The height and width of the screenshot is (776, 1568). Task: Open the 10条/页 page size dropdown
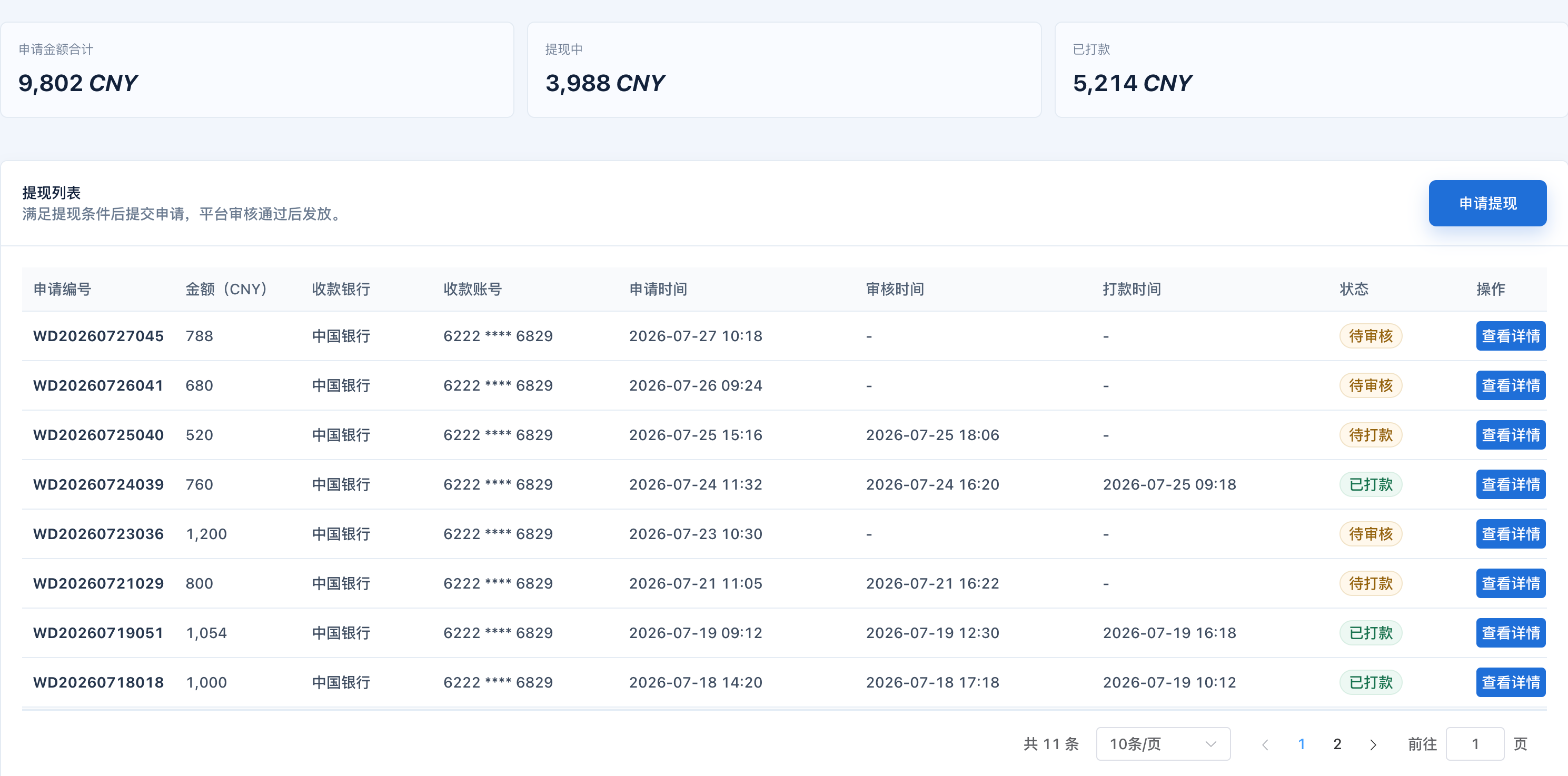1163,744
